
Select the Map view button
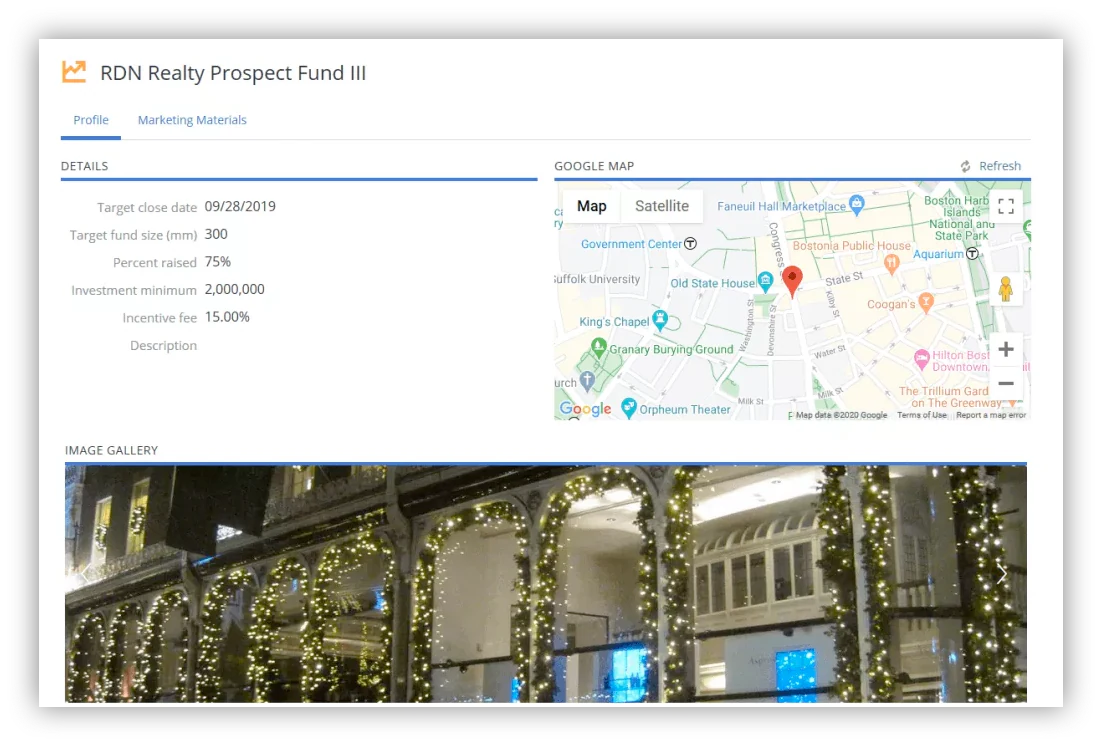pyautogui.click(x=592, y=206)
